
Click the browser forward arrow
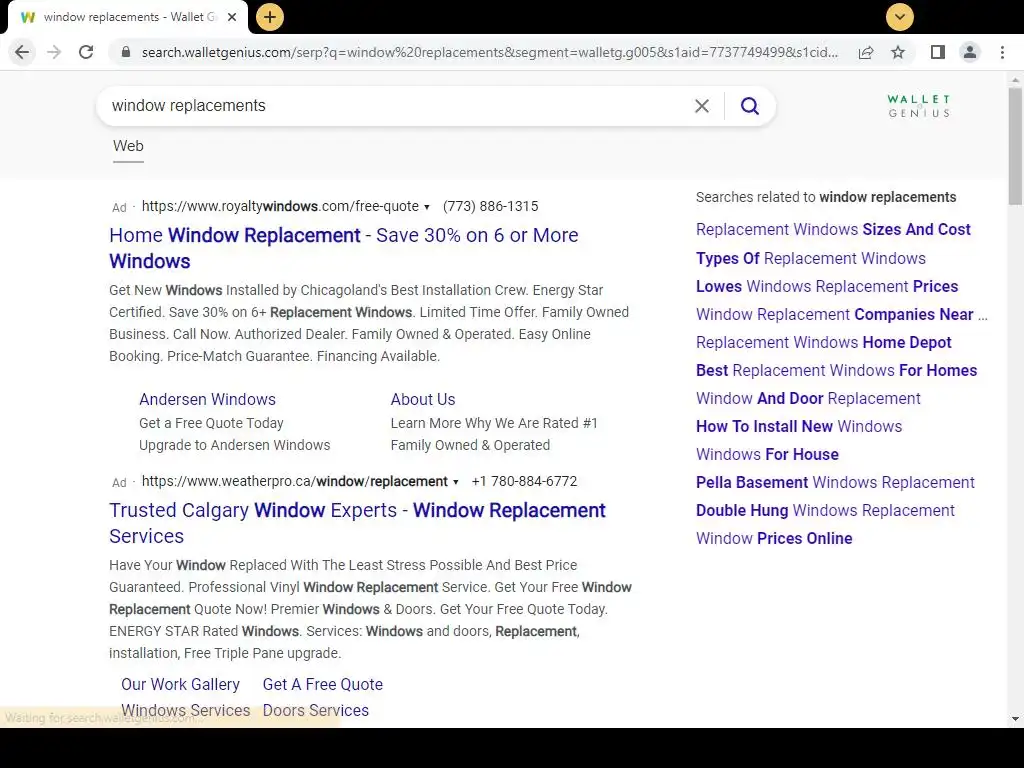pyautogui.click(x=54, y=52)
